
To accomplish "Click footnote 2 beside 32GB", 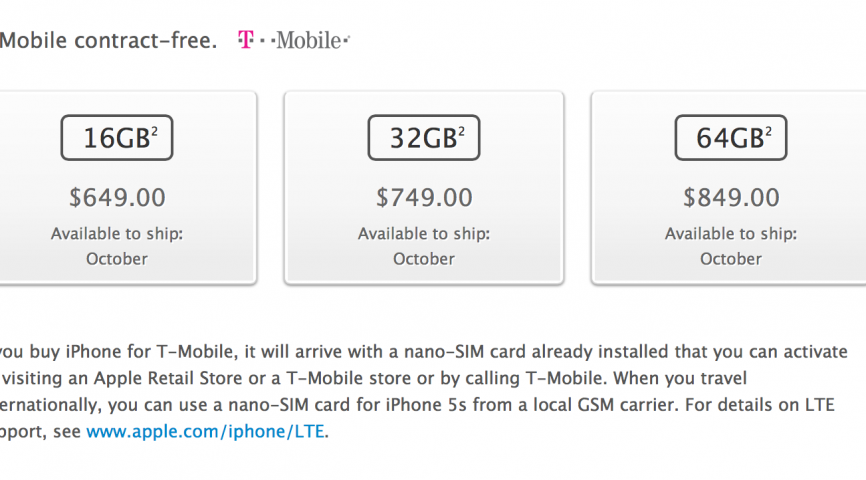I will click(461, 131).
